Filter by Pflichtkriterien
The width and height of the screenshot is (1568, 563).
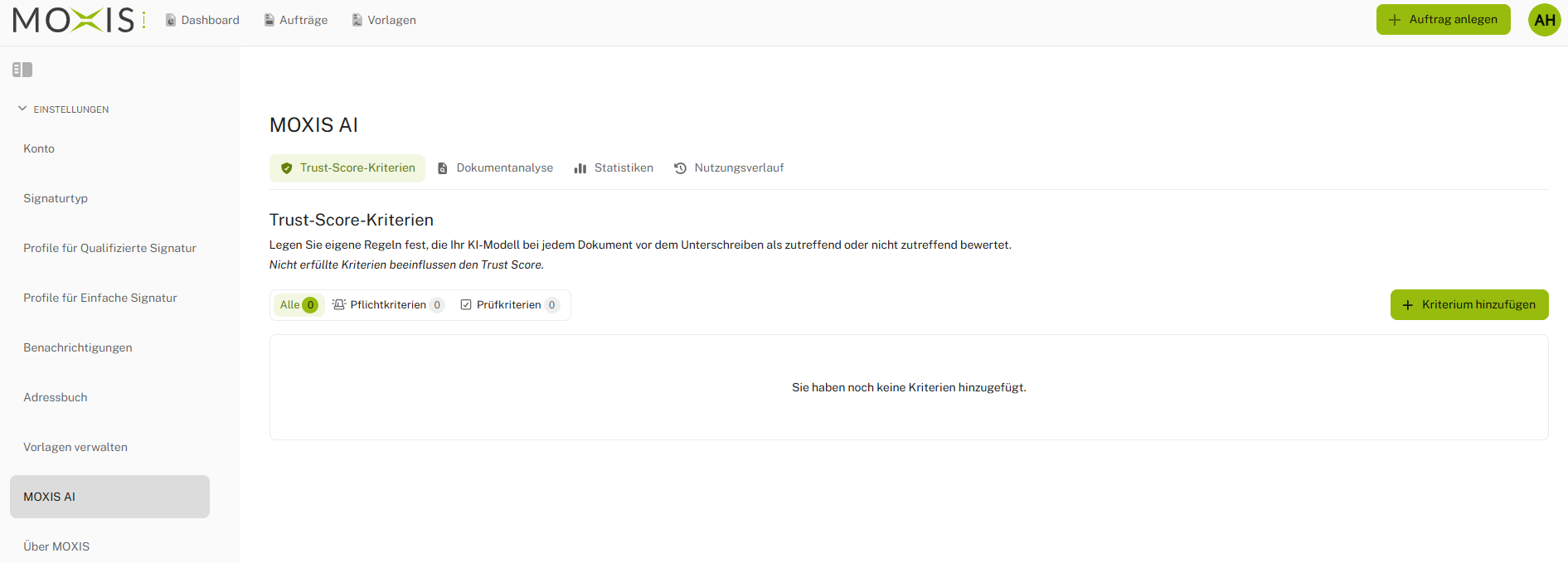pyautogui.click(x=388, y=304)
